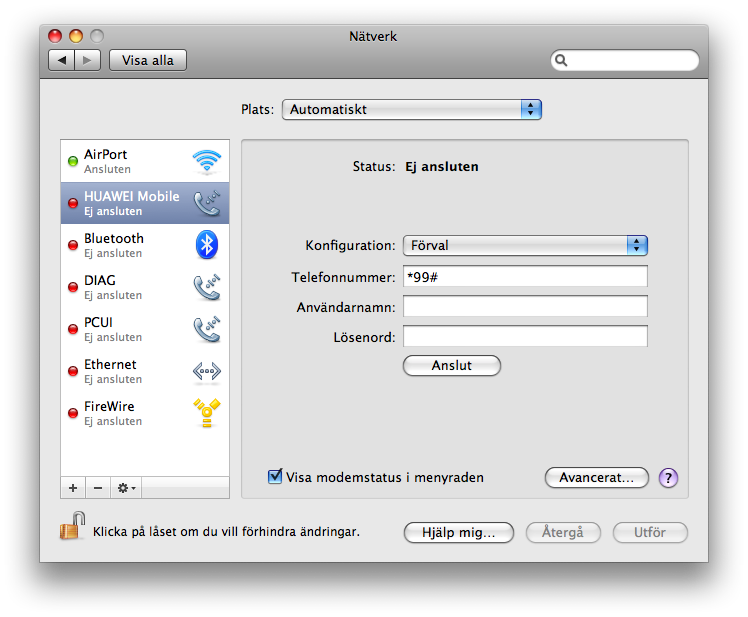
Task: Remove the selected service with minus
Action: tap(98, 488)
